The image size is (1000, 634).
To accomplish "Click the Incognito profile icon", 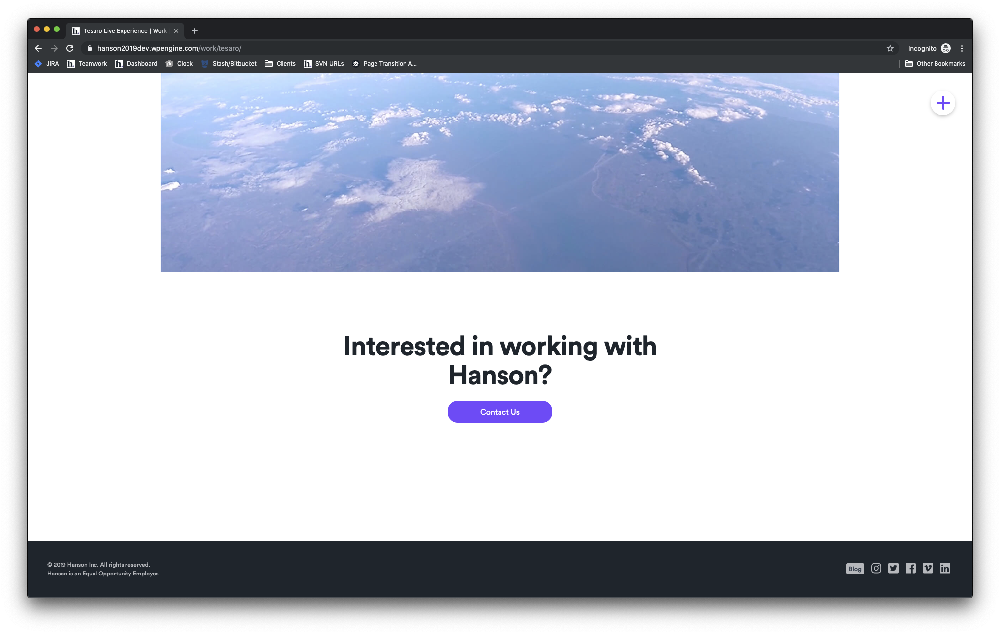I will (946, 48).
